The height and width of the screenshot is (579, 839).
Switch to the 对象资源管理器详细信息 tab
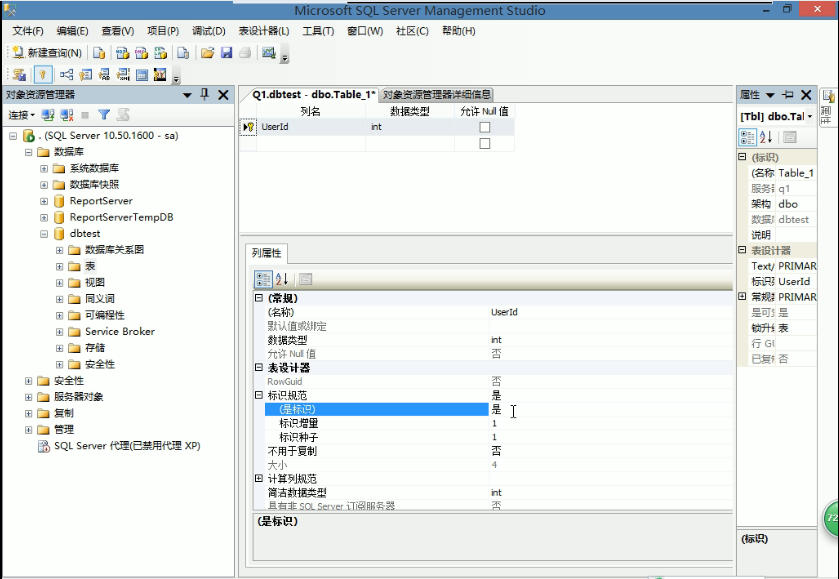tap(437, 95)
